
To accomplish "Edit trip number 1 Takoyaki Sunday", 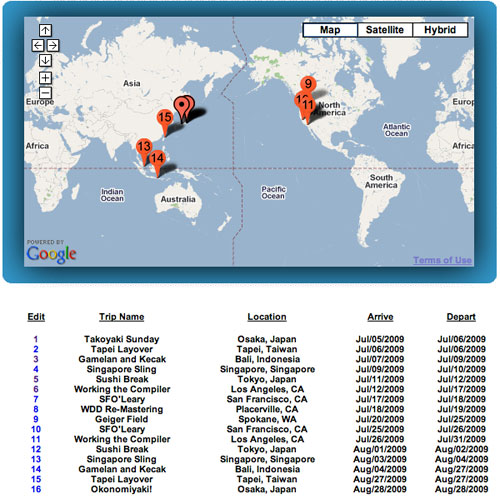I will (x=36, y=339).
